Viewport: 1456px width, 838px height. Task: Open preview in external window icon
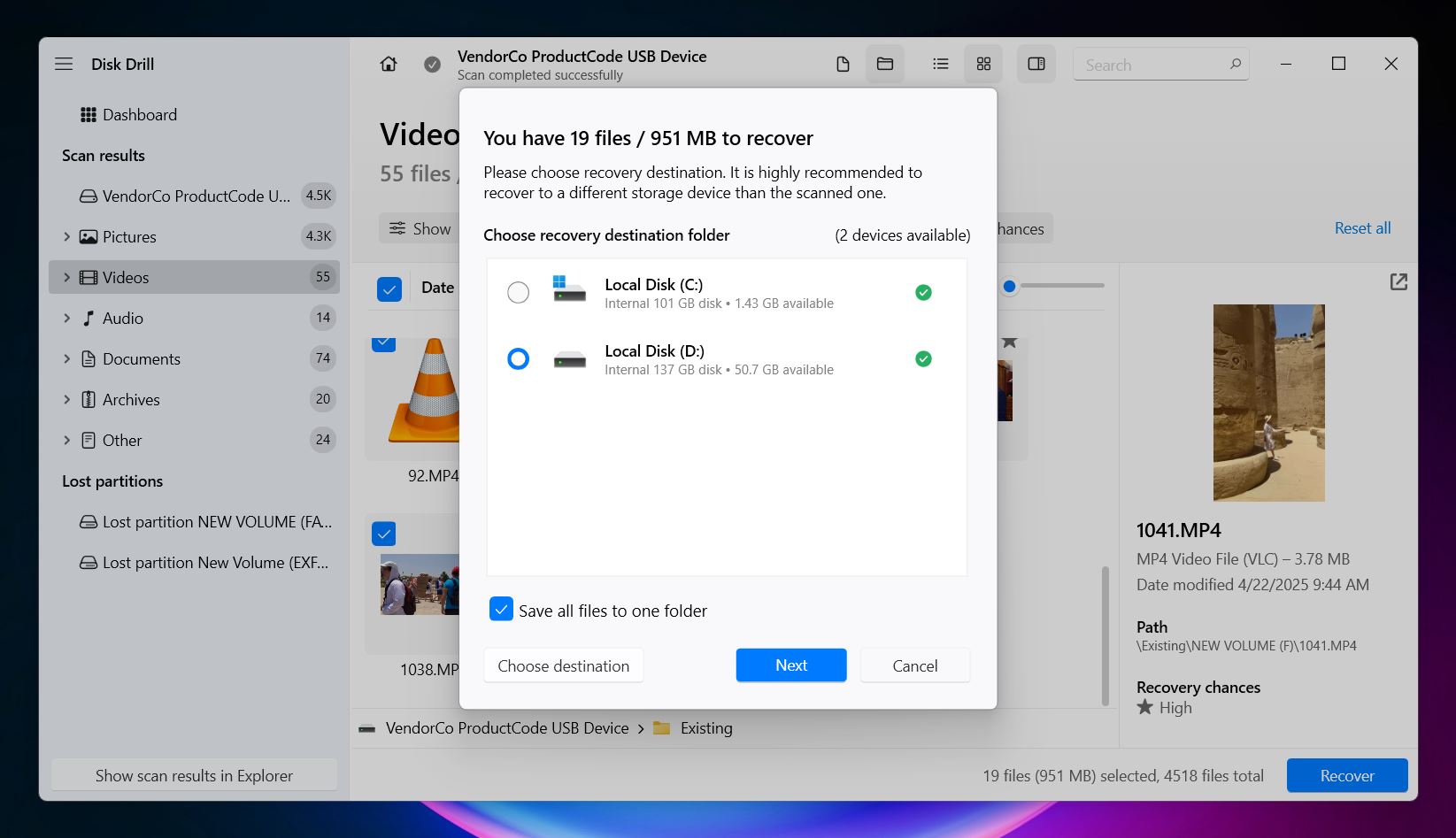click(1398, 281)
